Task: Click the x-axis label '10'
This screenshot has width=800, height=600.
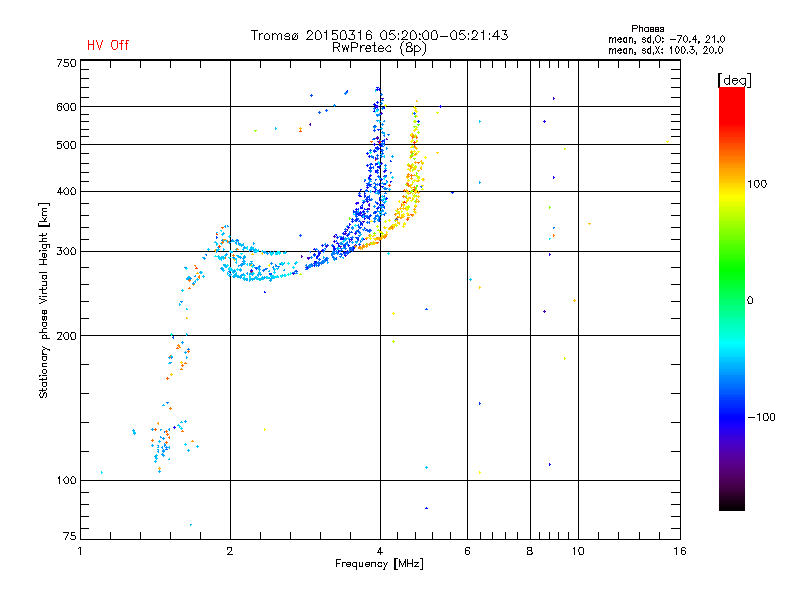Action: click(578, 551)
